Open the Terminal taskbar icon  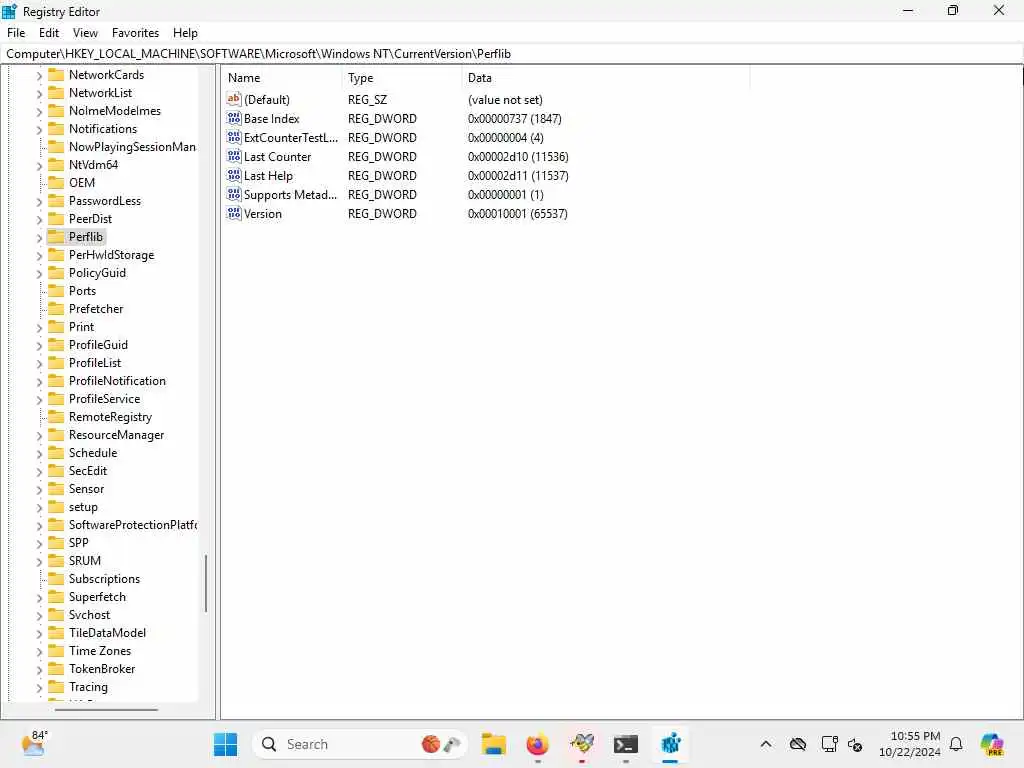pyautogui.click(x=626, y=744)
